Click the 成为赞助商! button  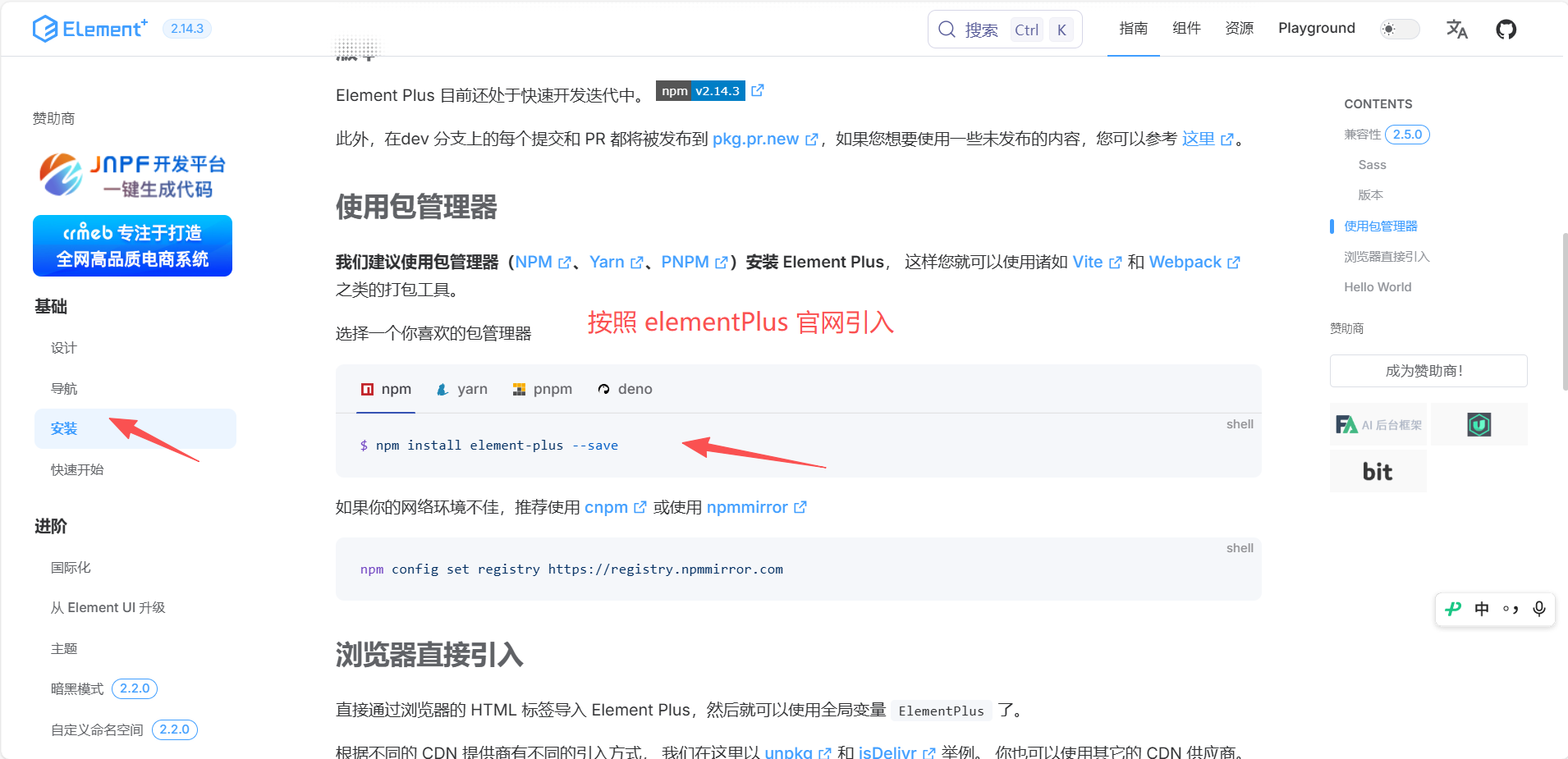pos(1428,371)
